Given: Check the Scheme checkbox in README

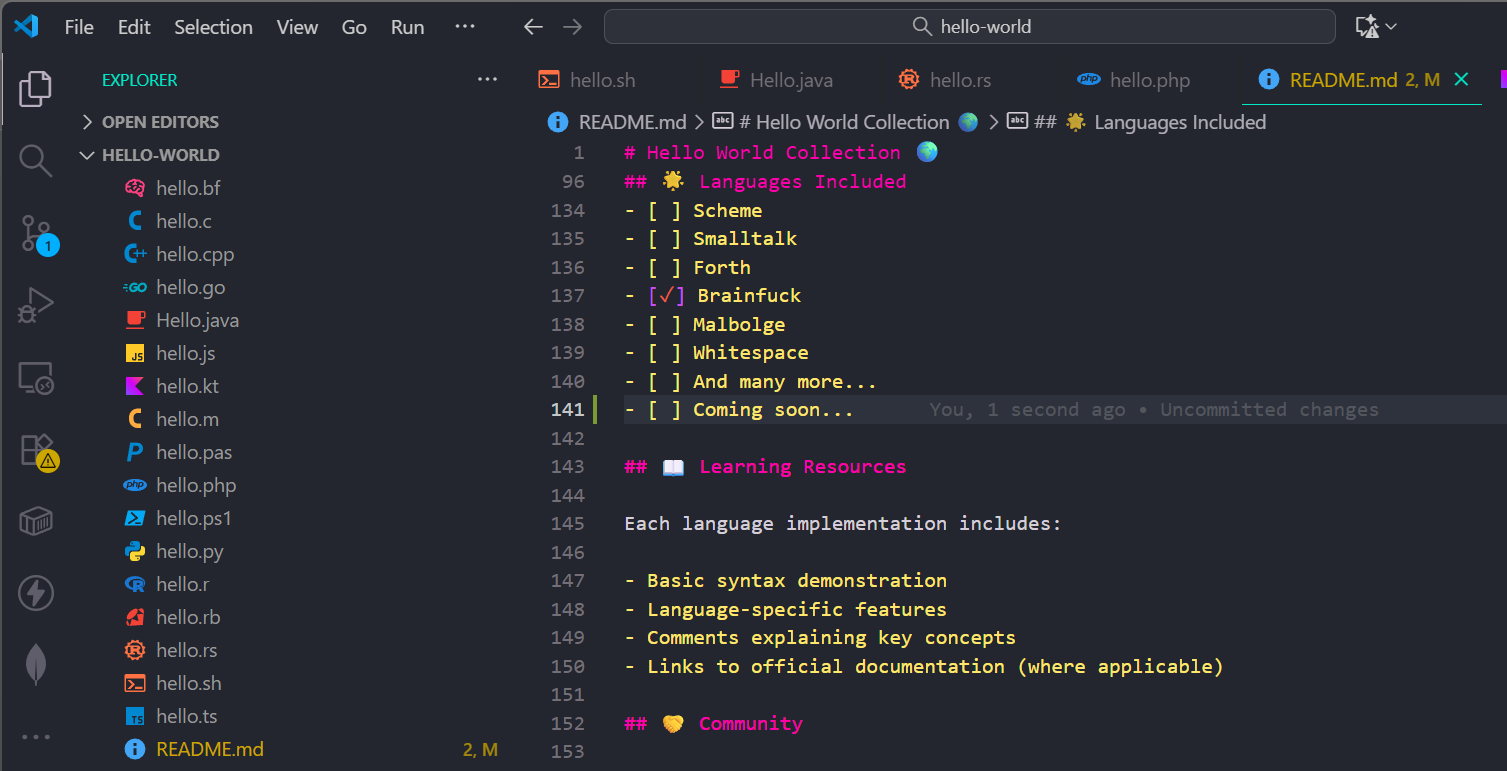Looking at the screenshot, I should coord(664,211).
